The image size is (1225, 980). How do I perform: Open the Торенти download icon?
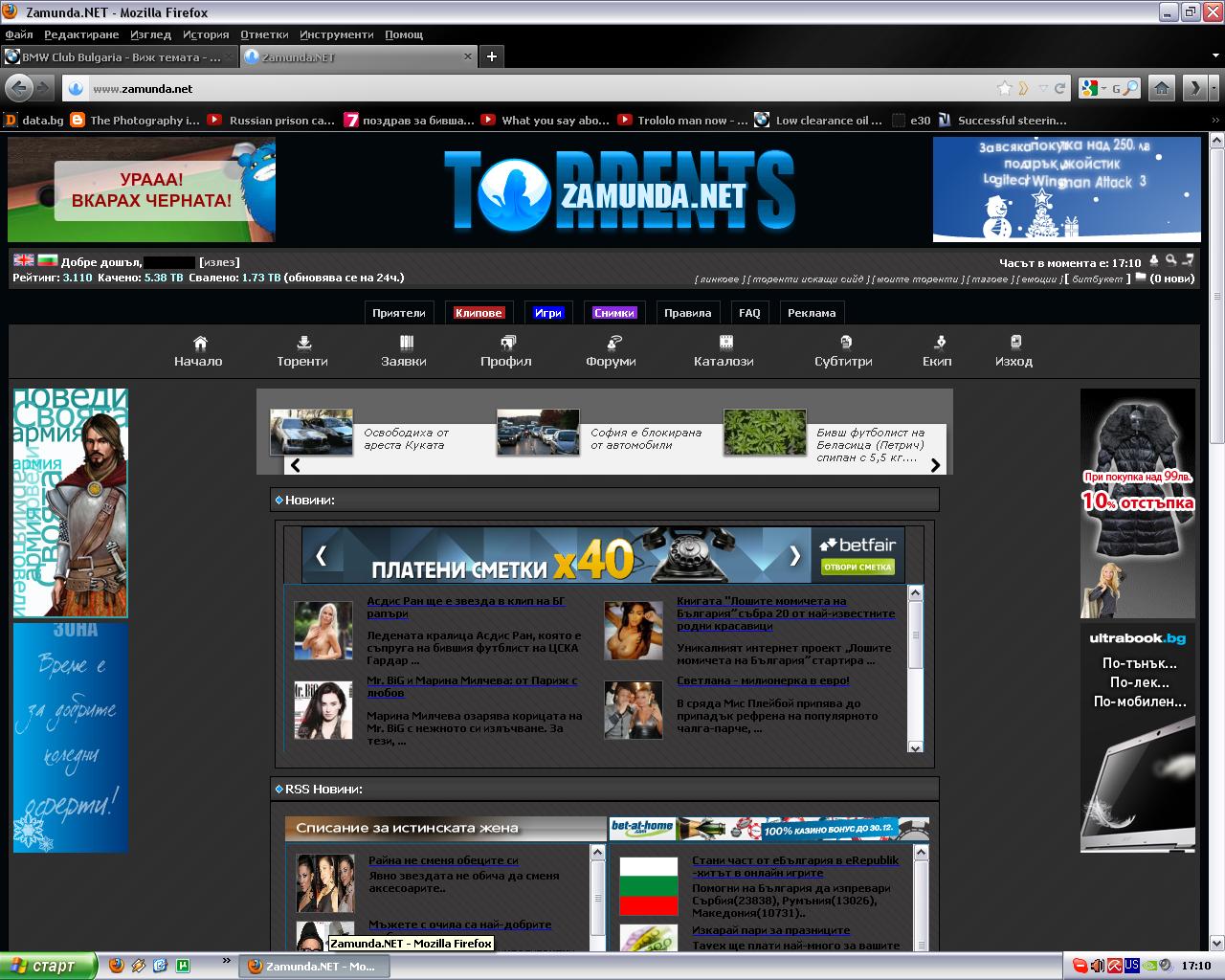pos(303,343)
